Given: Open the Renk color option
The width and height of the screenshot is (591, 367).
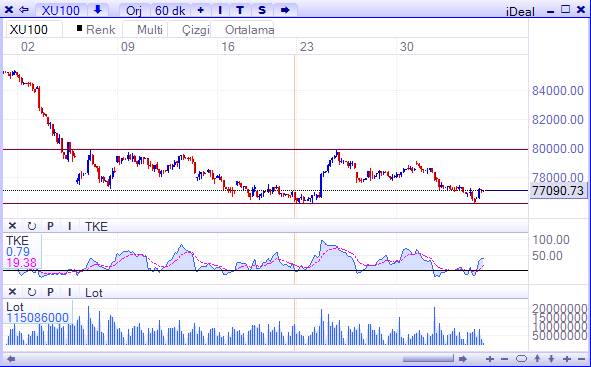Looking at the screenshot, I should pos(100,30).
